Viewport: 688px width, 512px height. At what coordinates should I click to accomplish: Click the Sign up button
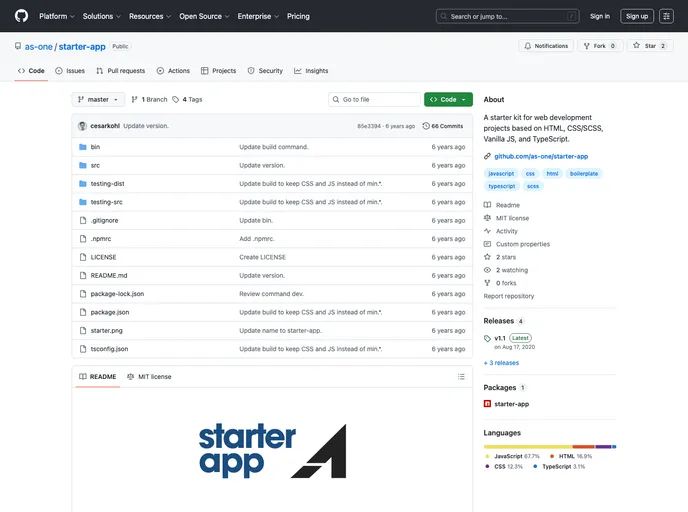coord(636,16)
